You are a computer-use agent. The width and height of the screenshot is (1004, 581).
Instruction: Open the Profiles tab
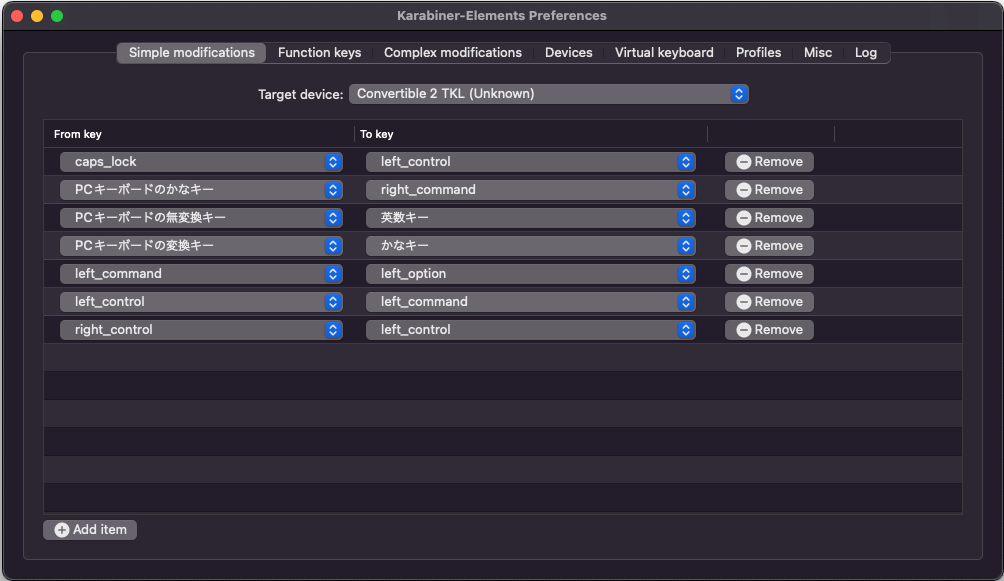[x=758, y=53]
